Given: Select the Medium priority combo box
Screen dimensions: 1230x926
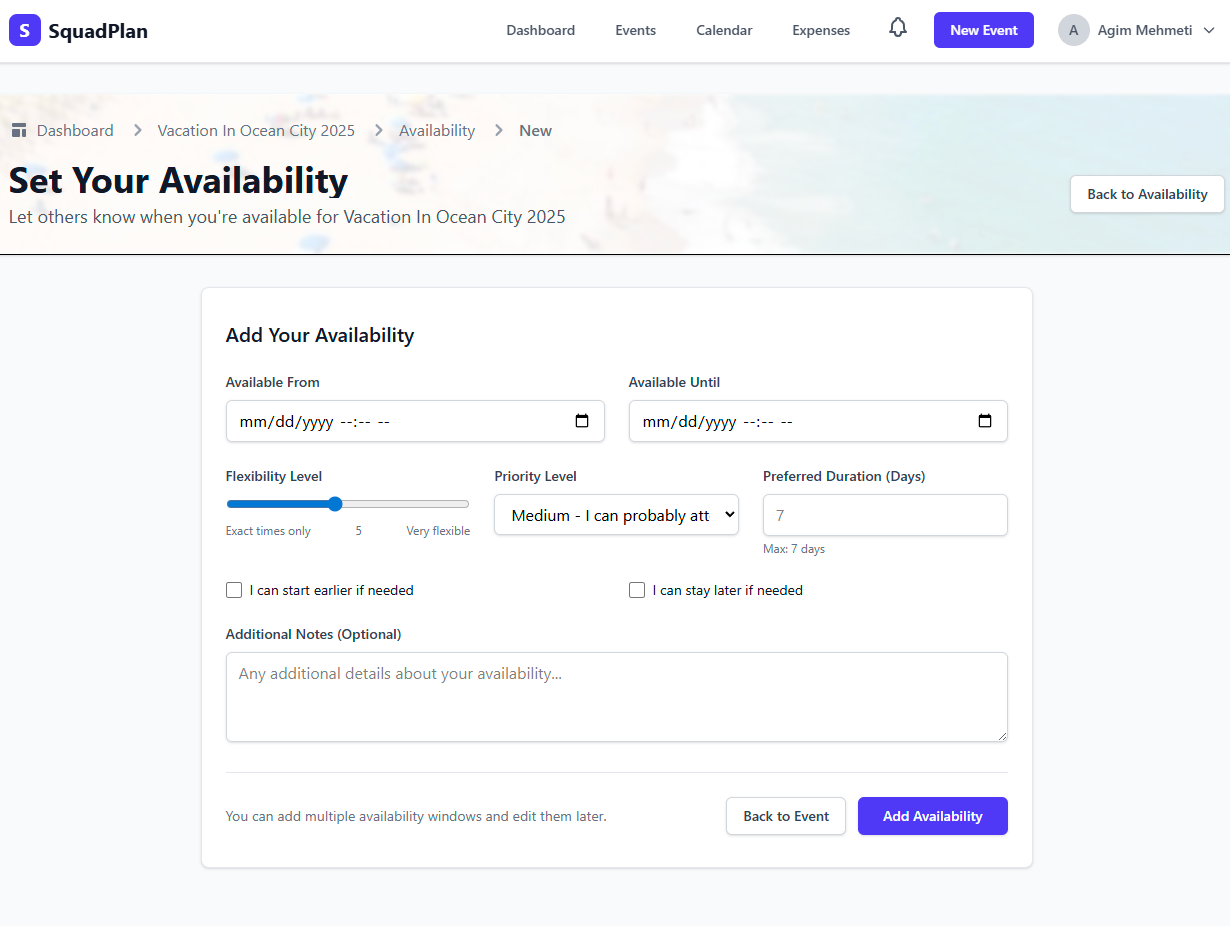Looking at the screenshot, I should click(616, 514).
